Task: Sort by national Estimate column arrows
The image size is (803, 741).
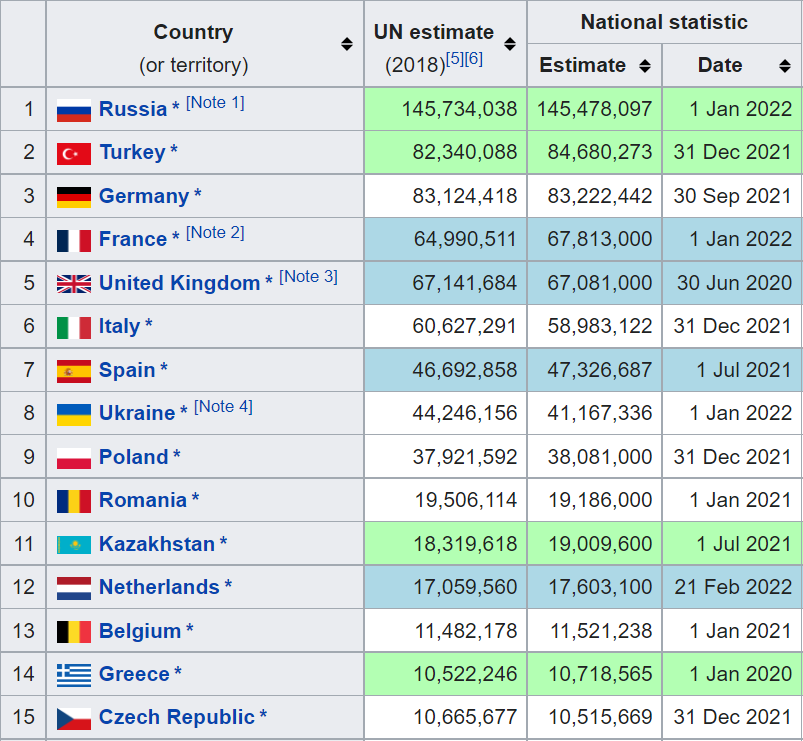Action: 645,66
